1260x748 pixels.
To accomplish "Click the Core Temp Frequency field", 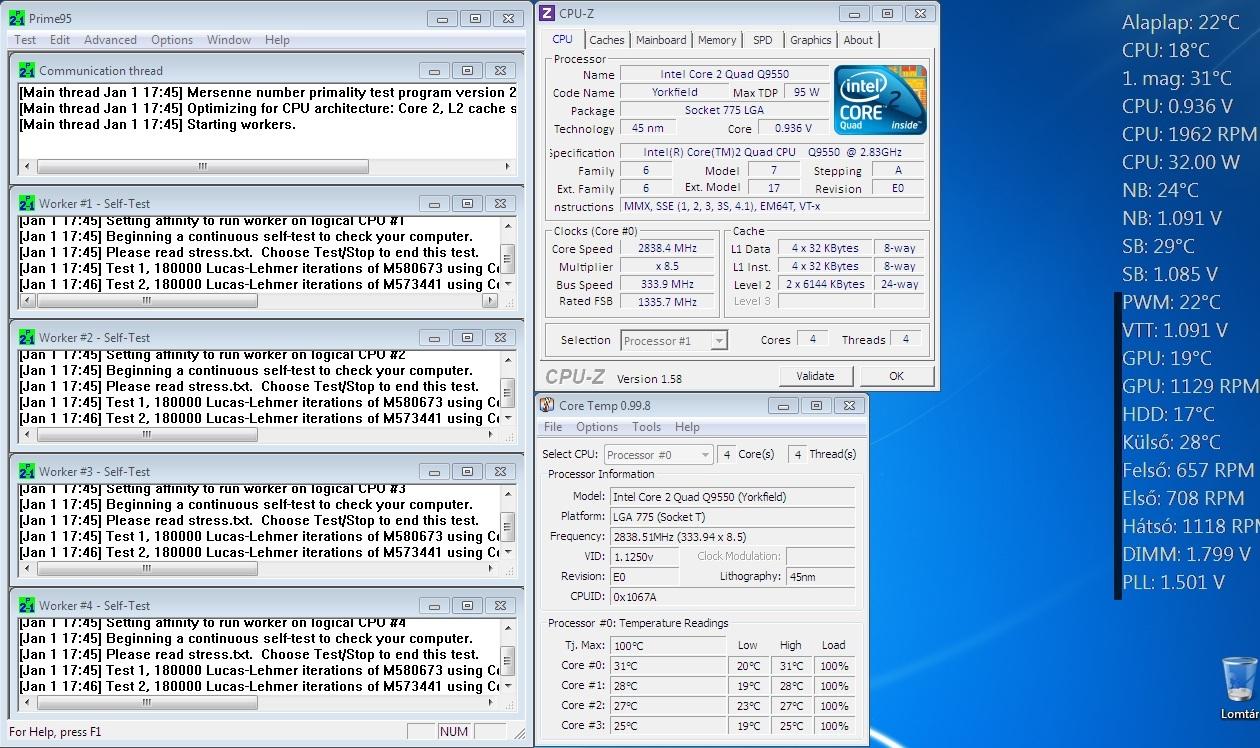I will coord(732,536).
